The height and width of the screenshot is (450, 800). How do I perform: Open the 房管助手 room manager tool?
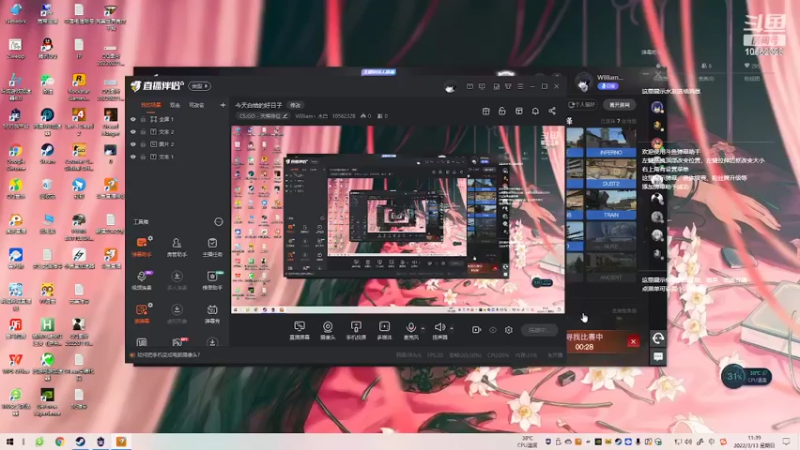click(177, 247)
